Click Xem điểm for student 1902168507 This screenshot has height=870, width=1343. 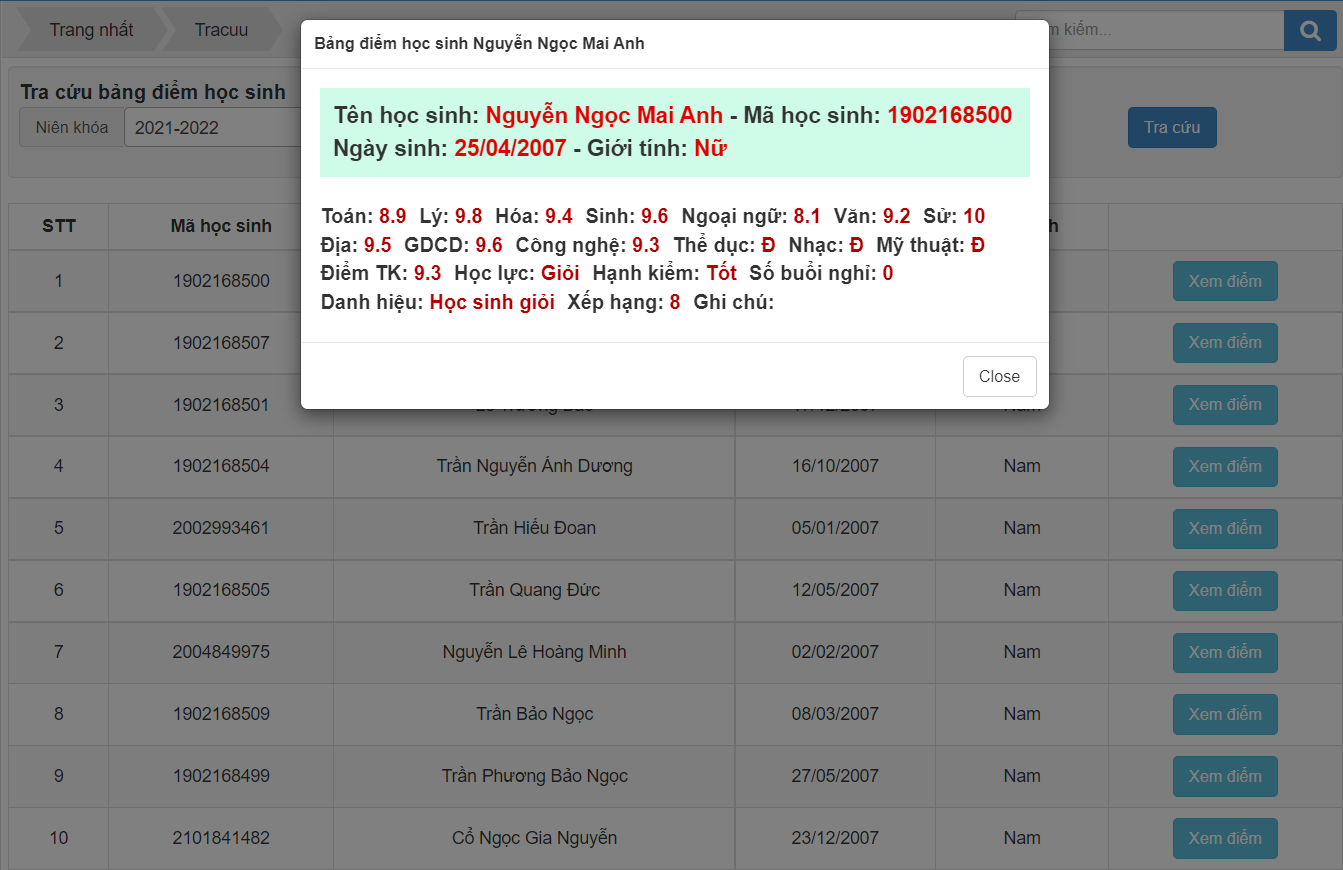coord(1225,343)
